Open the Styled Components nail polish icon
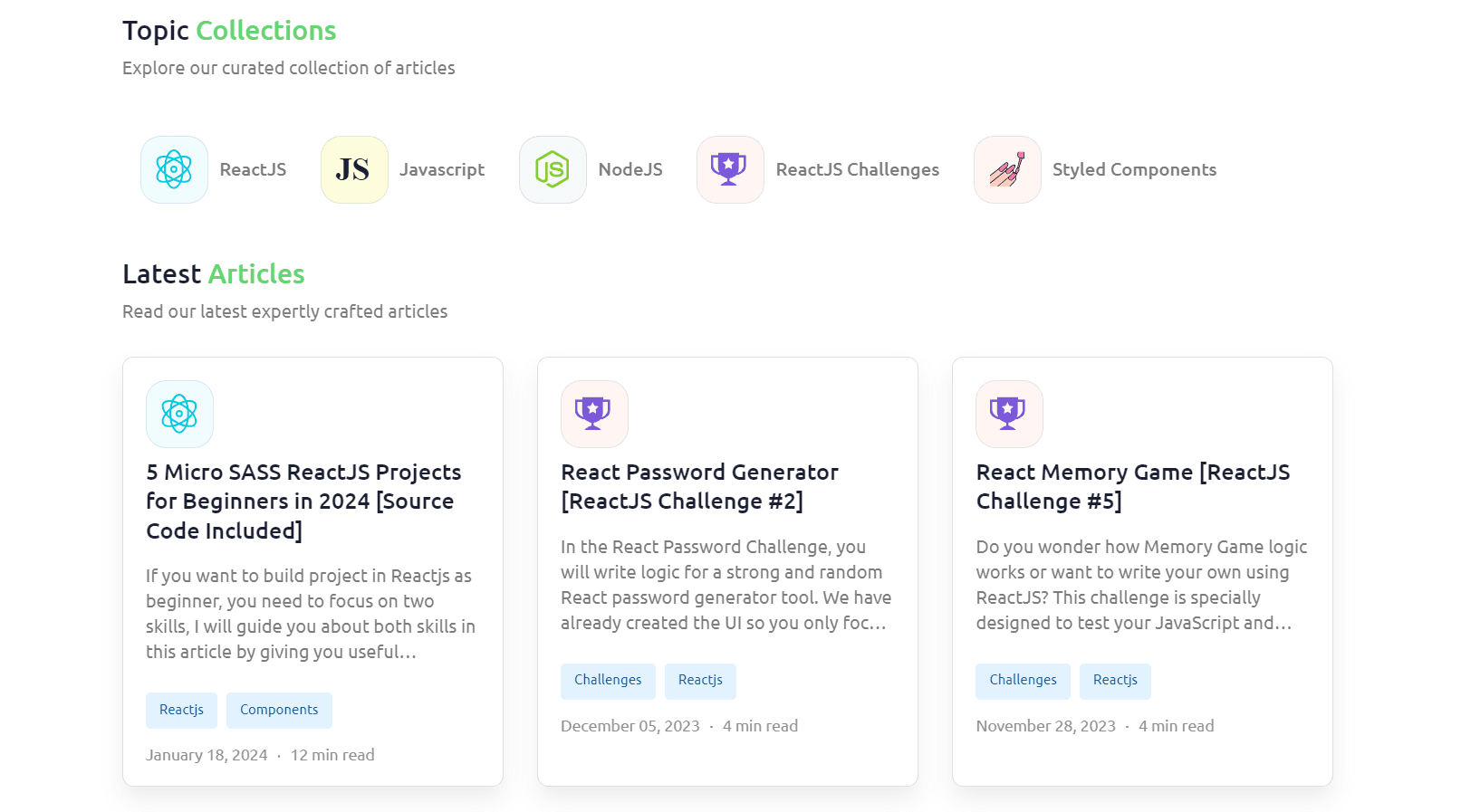This screenshot has width=1461, height=812. (1007, 170)
